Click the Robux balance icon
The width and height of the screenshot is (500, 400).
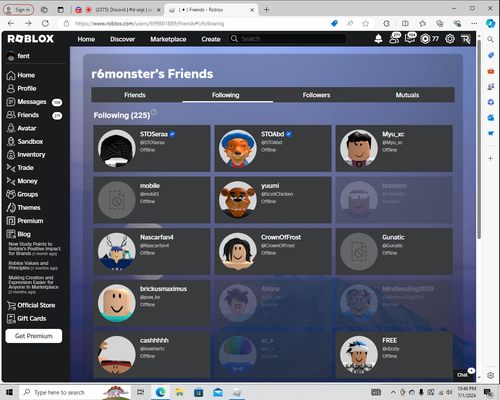coord(425,39)
